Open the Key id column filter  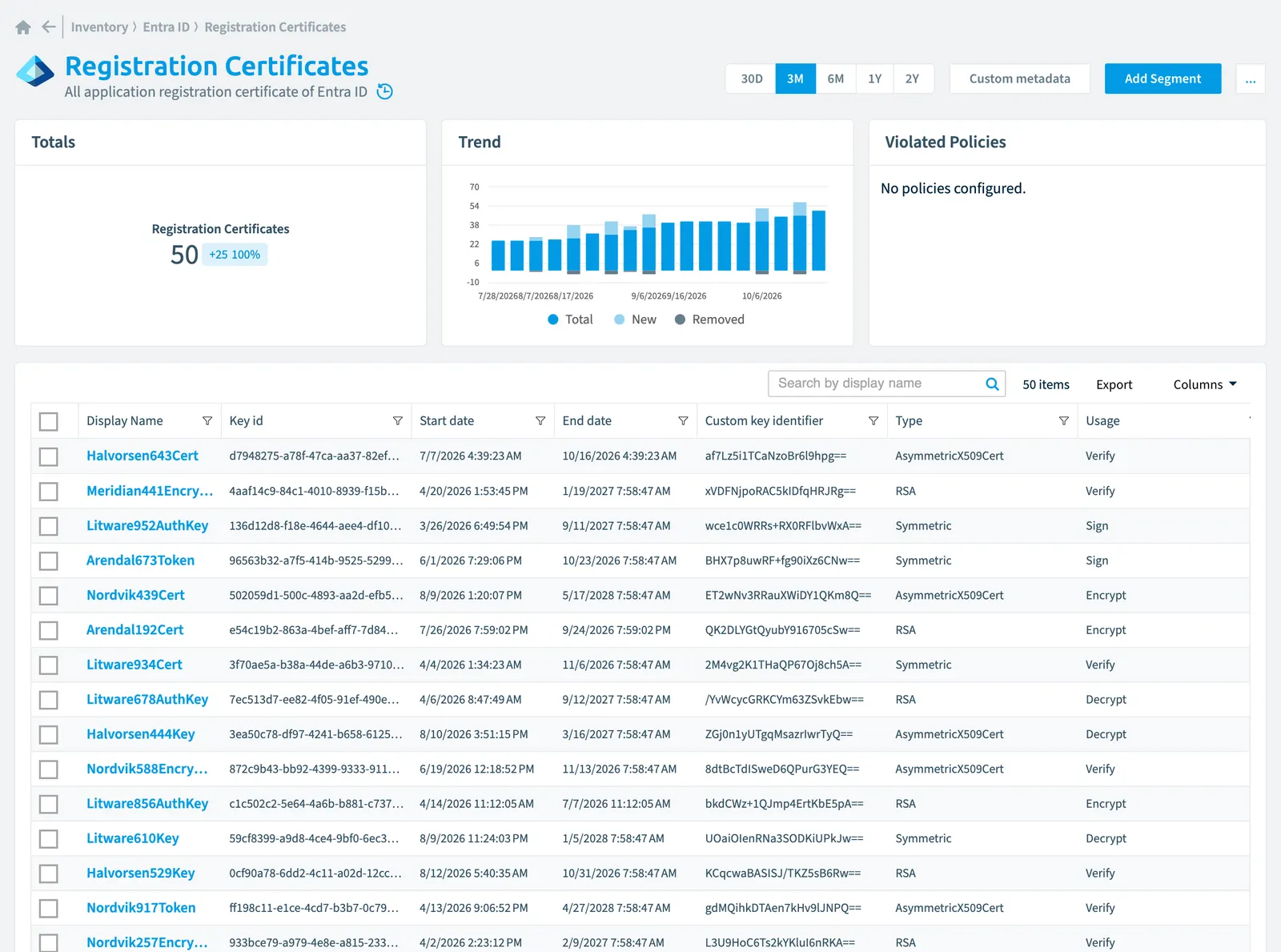coord(398,421)
